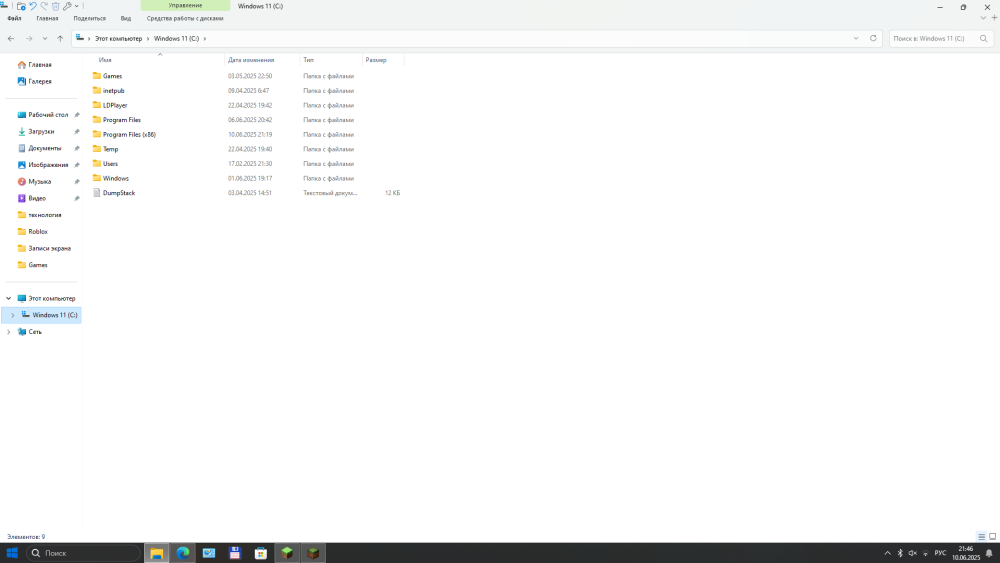Screen dimensions: 1000x563
Task: Select the Users folder
Action: [x=110, y=164]
